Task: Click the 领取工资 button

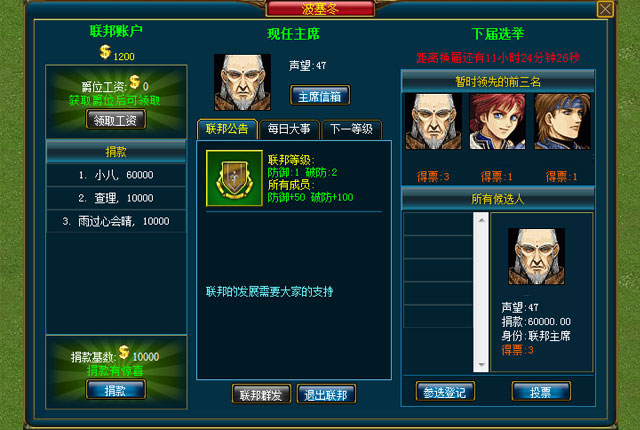Action: tap(116, 120)
